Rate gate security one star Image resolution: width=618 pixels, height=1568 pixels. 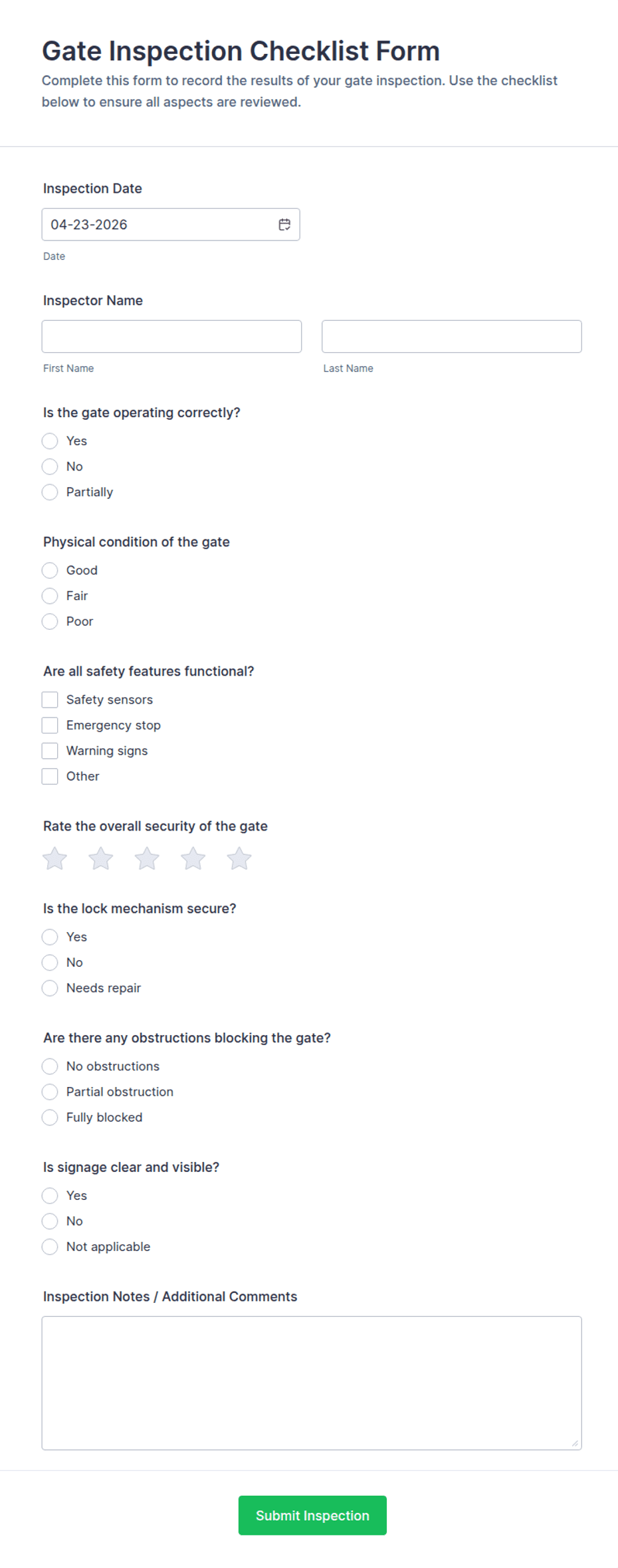click(x=54, y=858)
